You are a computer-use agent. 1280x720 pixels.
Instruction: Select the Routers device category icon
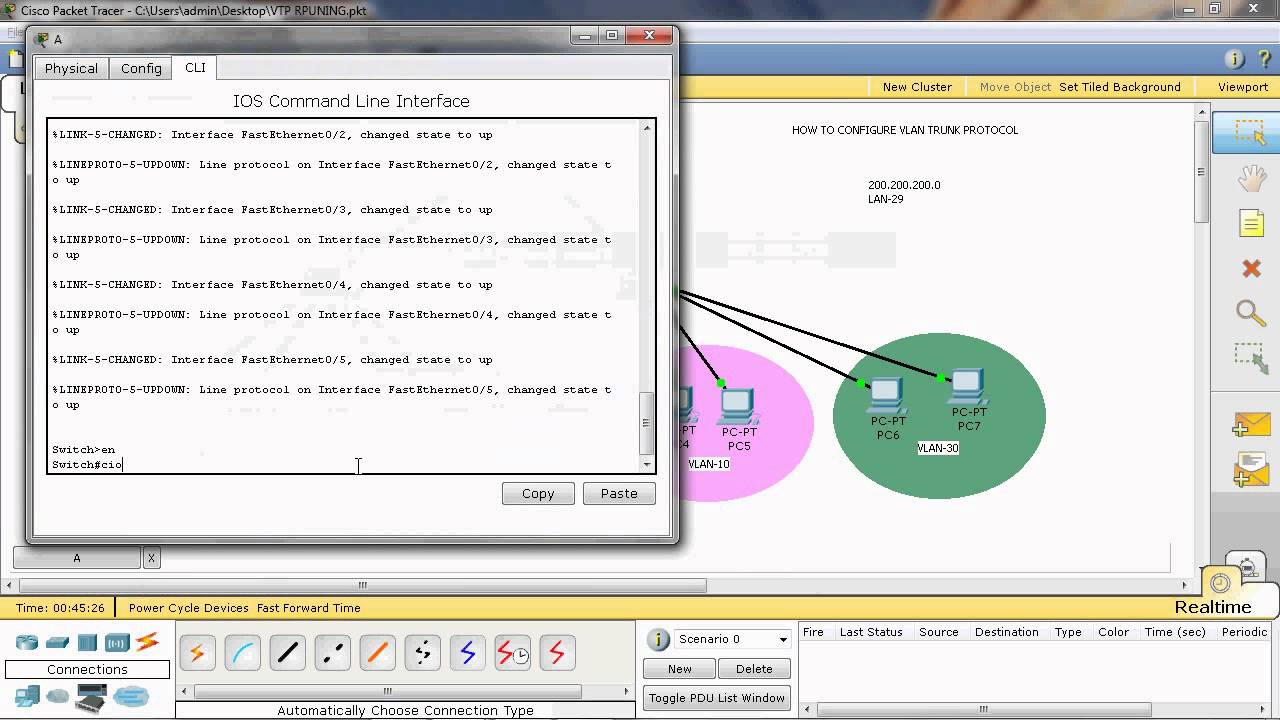click(26, 642)
